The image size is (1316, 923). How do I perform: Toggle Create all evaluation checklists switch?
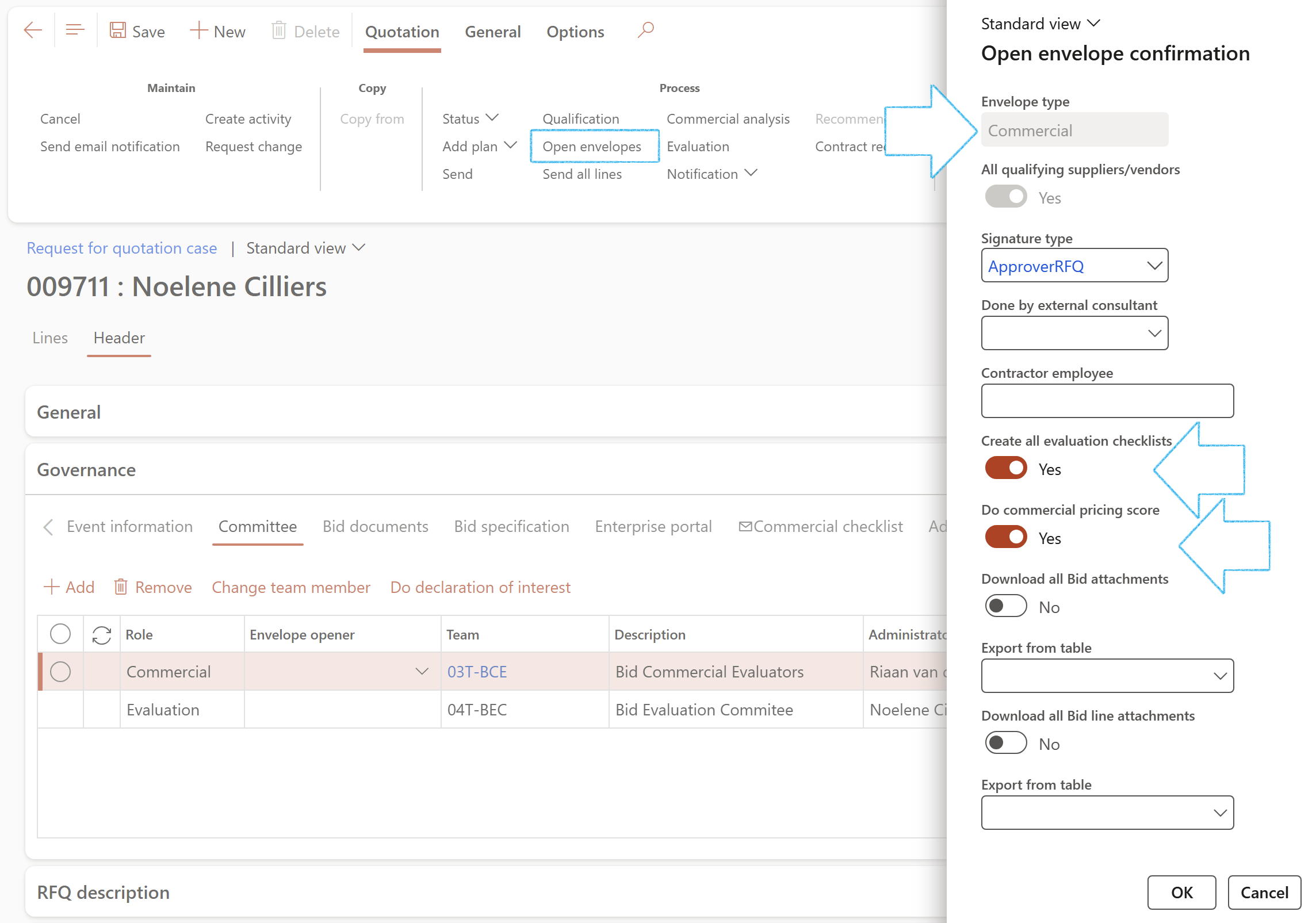[1006, 469]
